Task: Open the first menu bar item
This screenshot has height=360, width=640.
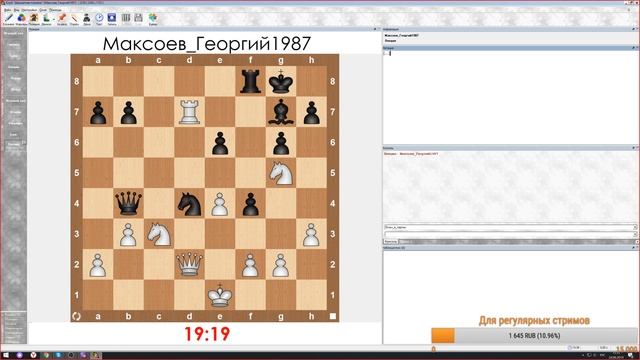Action: pyautogui.click(x=7, y=10)
